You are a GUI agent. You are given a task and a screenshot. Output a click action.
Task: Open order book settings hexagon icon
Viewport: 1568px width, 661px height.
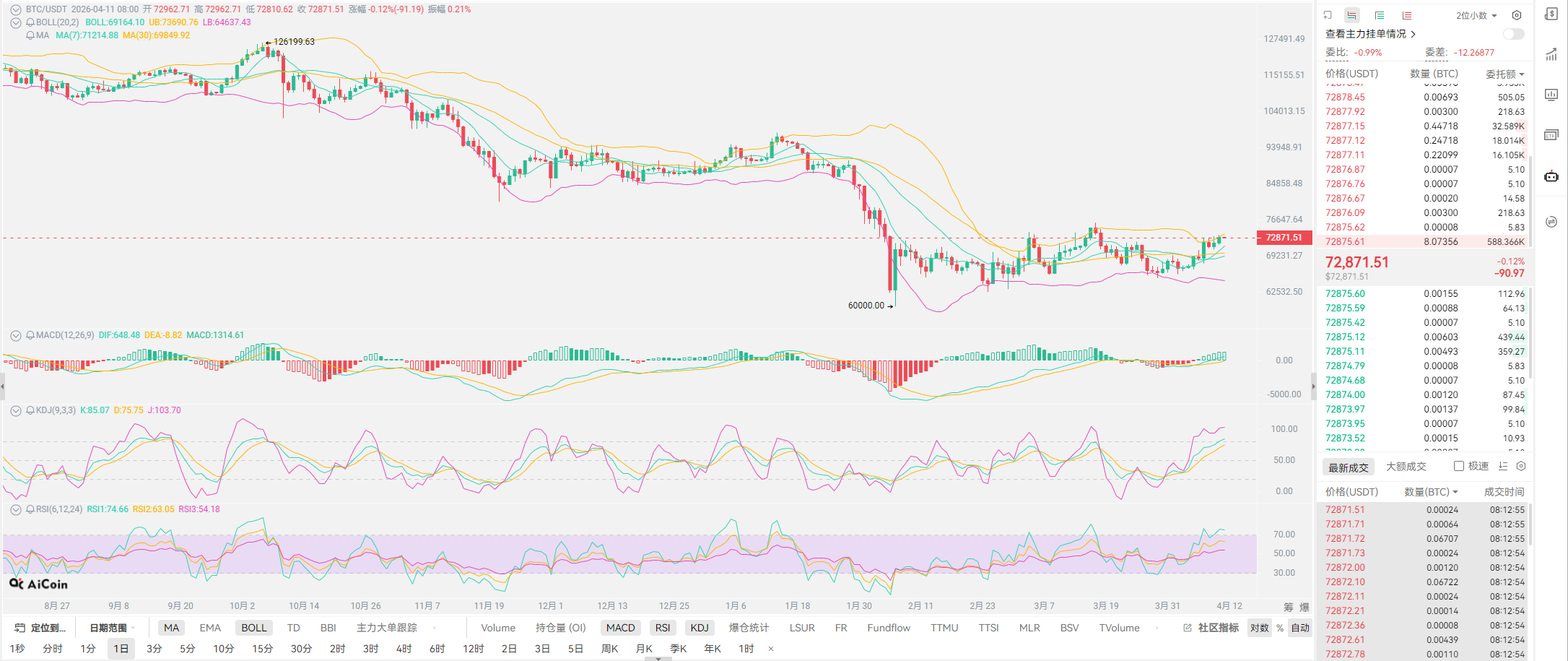tap(1517, 15)
